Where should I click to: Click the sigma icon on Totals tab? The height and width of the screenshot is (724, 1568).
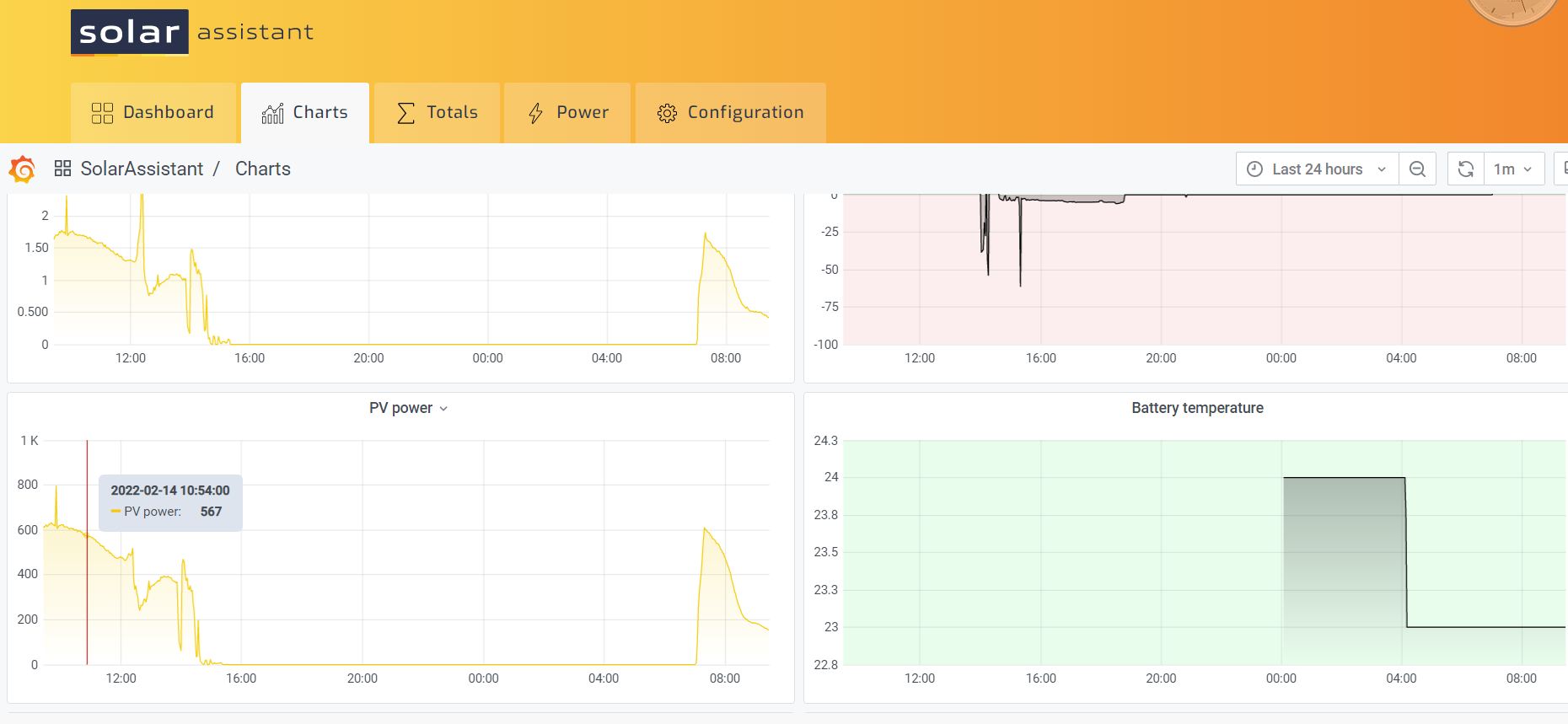coord(405,113)
